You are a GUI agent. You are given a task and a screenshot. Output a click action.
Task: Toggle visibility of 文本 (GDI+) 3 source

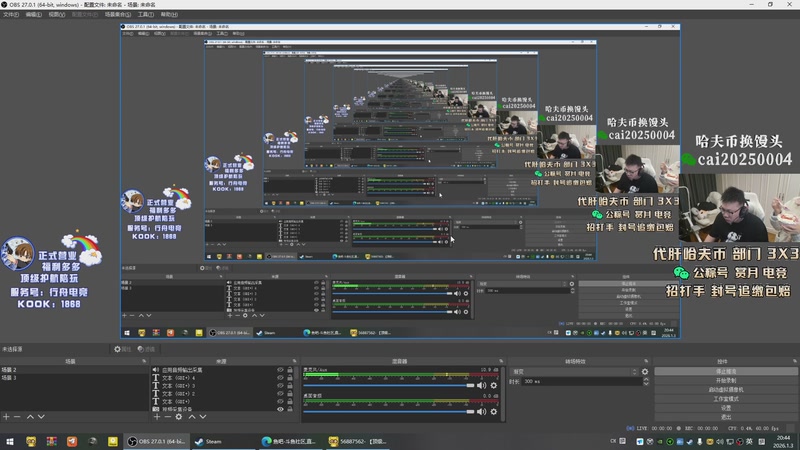[x=280, y=386]
